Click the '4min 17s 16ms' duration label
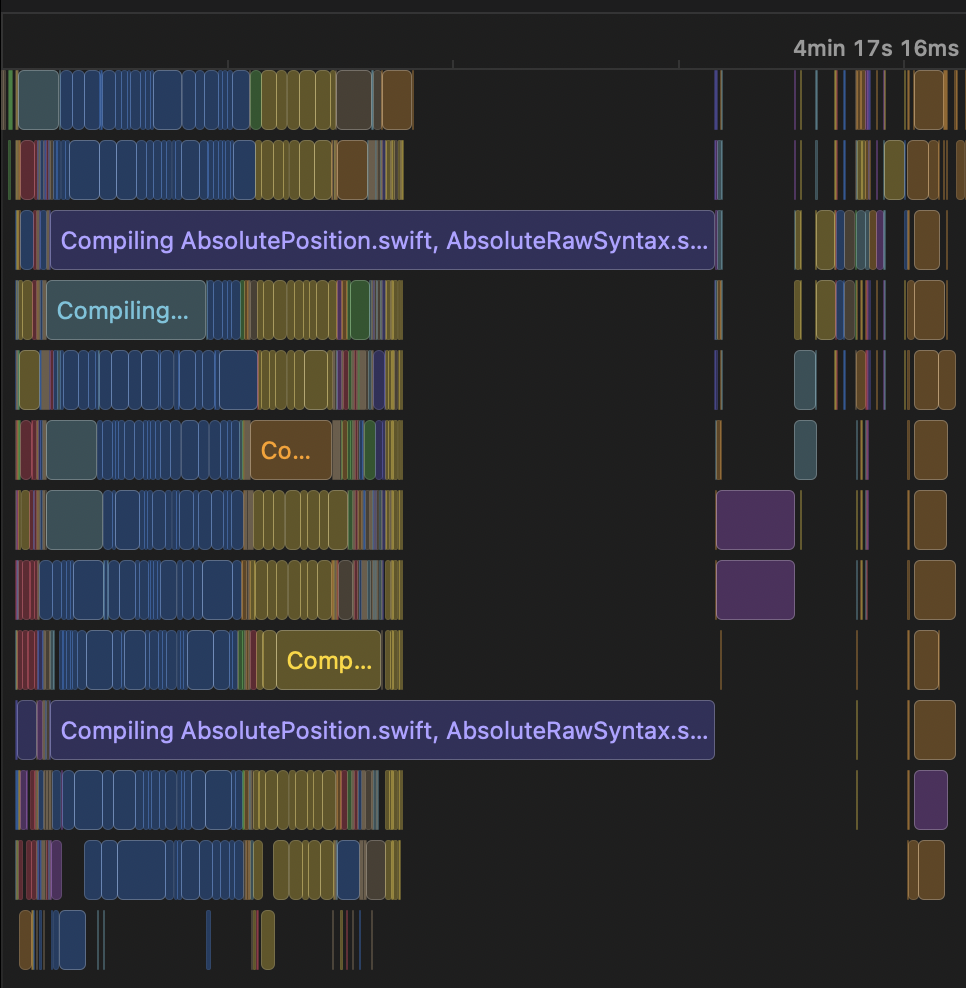 click(876, 48)
